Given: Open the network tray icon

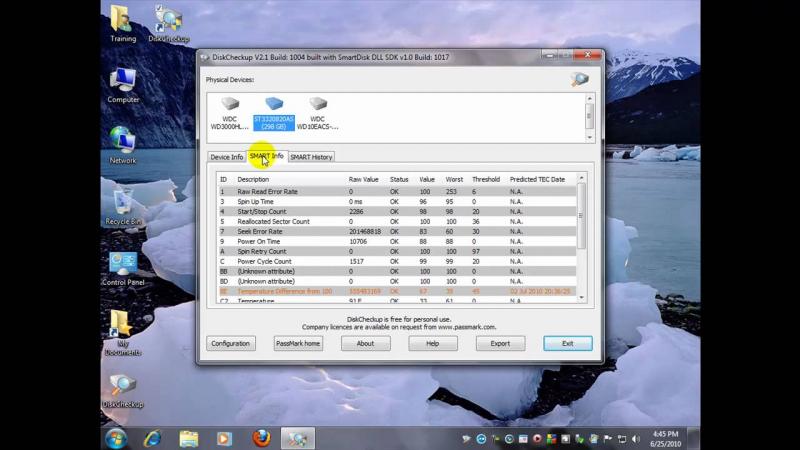Looking at the screenshot, I should 621,439.
